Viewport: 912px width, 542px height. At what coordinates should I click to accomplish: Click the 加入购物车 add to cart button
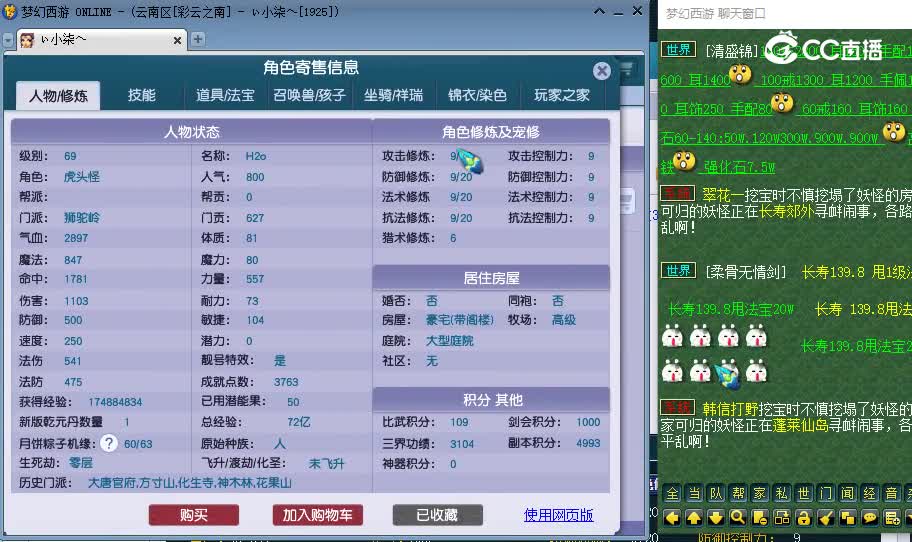318,515
